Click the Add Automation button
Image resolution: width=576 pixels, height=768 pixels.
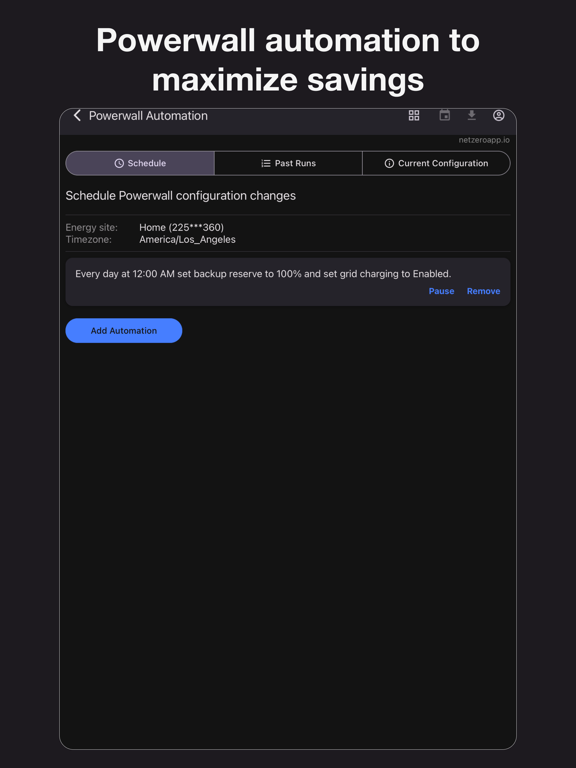pyautogui.click(x=124, y=331)
